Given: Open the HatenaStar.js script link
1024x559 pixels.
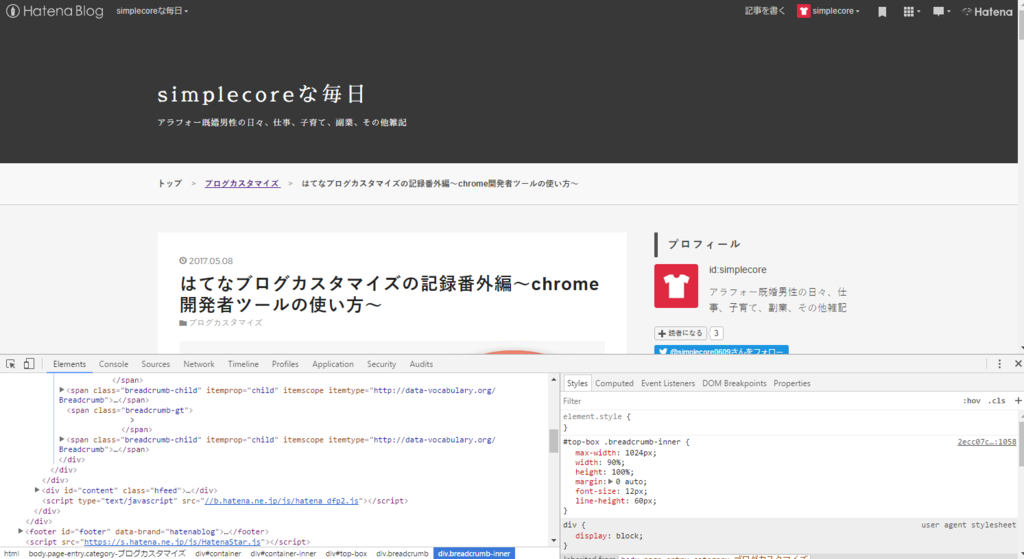Looking at the screenshot, I should click(x=172, y=542).
